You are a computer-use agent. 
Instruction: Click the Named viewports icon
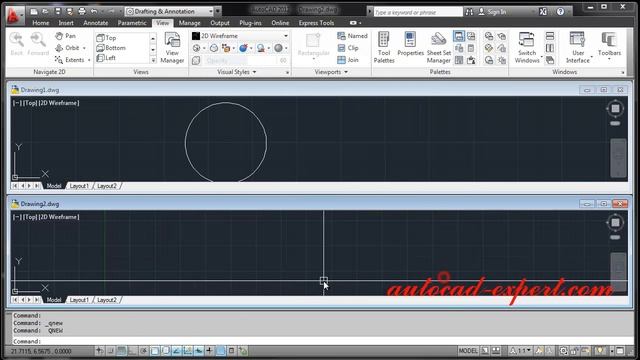pyautogui.click(x=352, y=36)
